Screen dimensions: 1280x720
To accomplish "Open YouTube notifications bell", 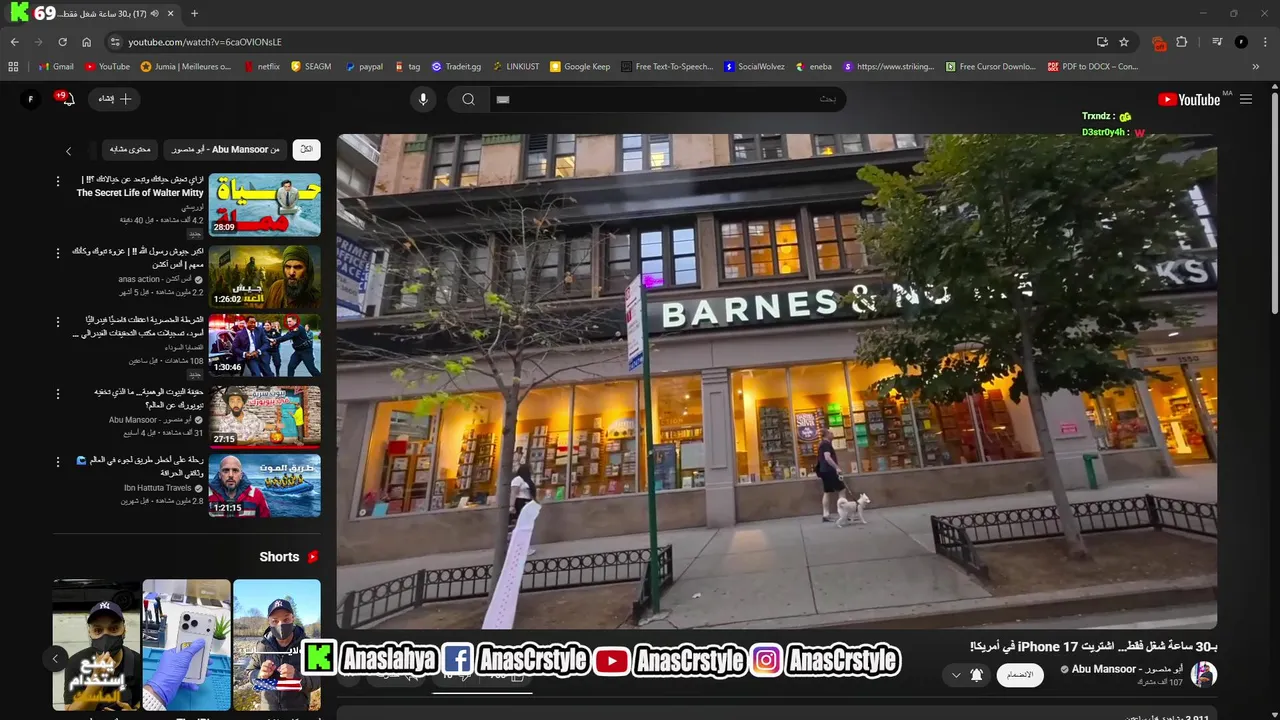I will tap(68, 99).
